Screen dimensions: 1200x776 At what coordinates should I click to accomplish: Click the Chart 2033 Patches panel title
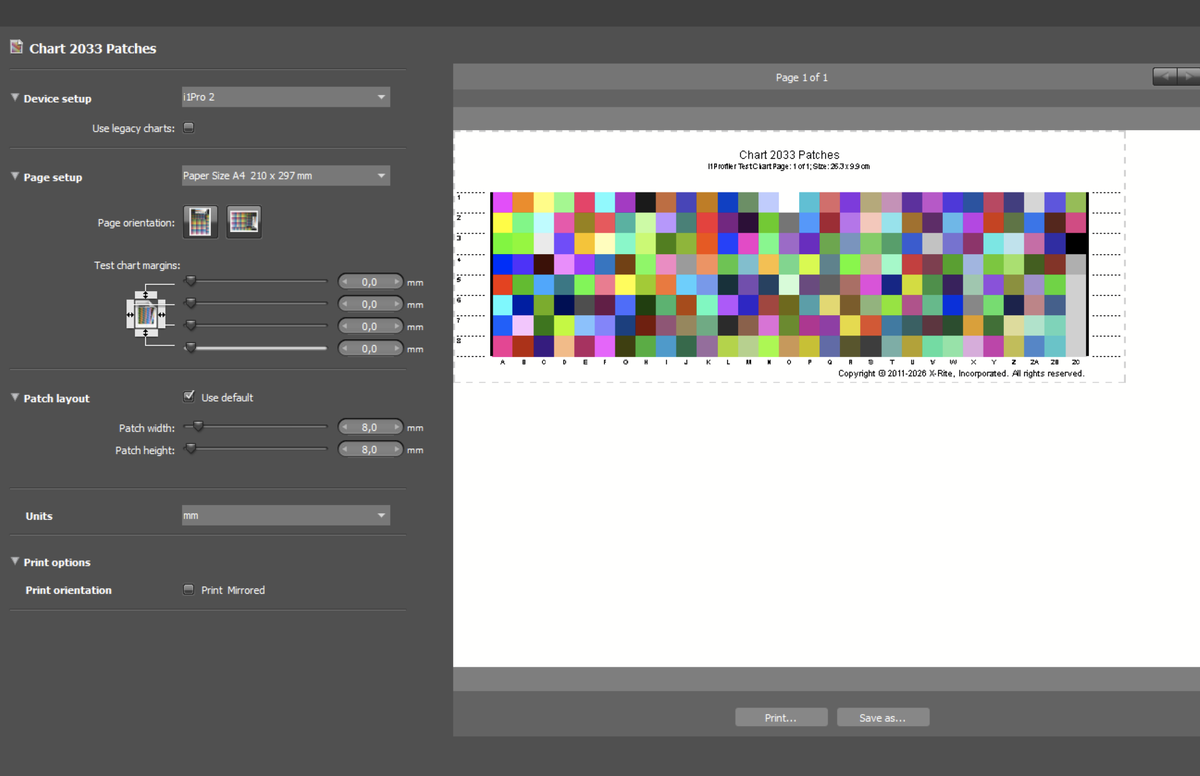[93, 48]
